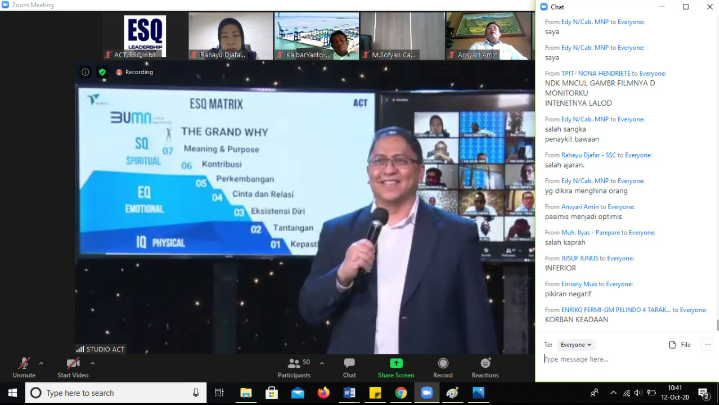Start recording with the Record icon
This screenshot has height=405, width=719.
[x=442, y=364]
